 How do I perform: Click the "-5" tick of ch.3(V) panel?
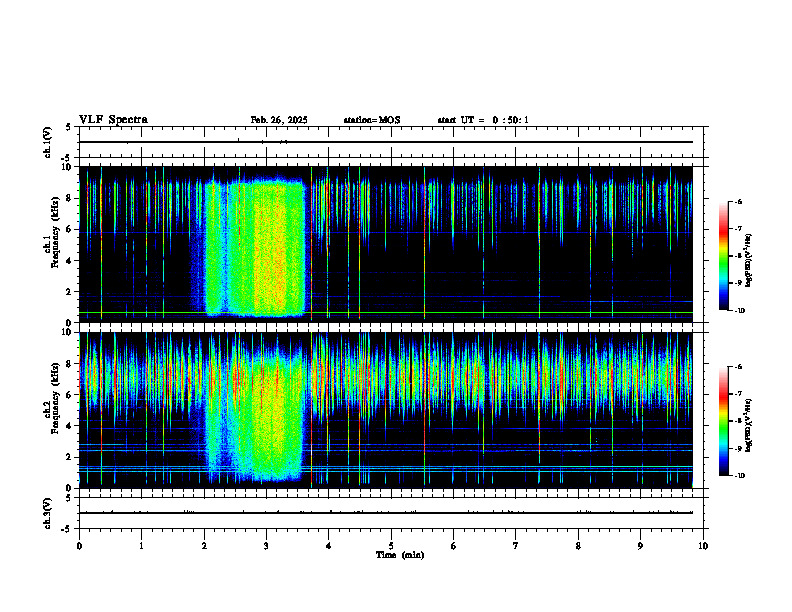68,529
